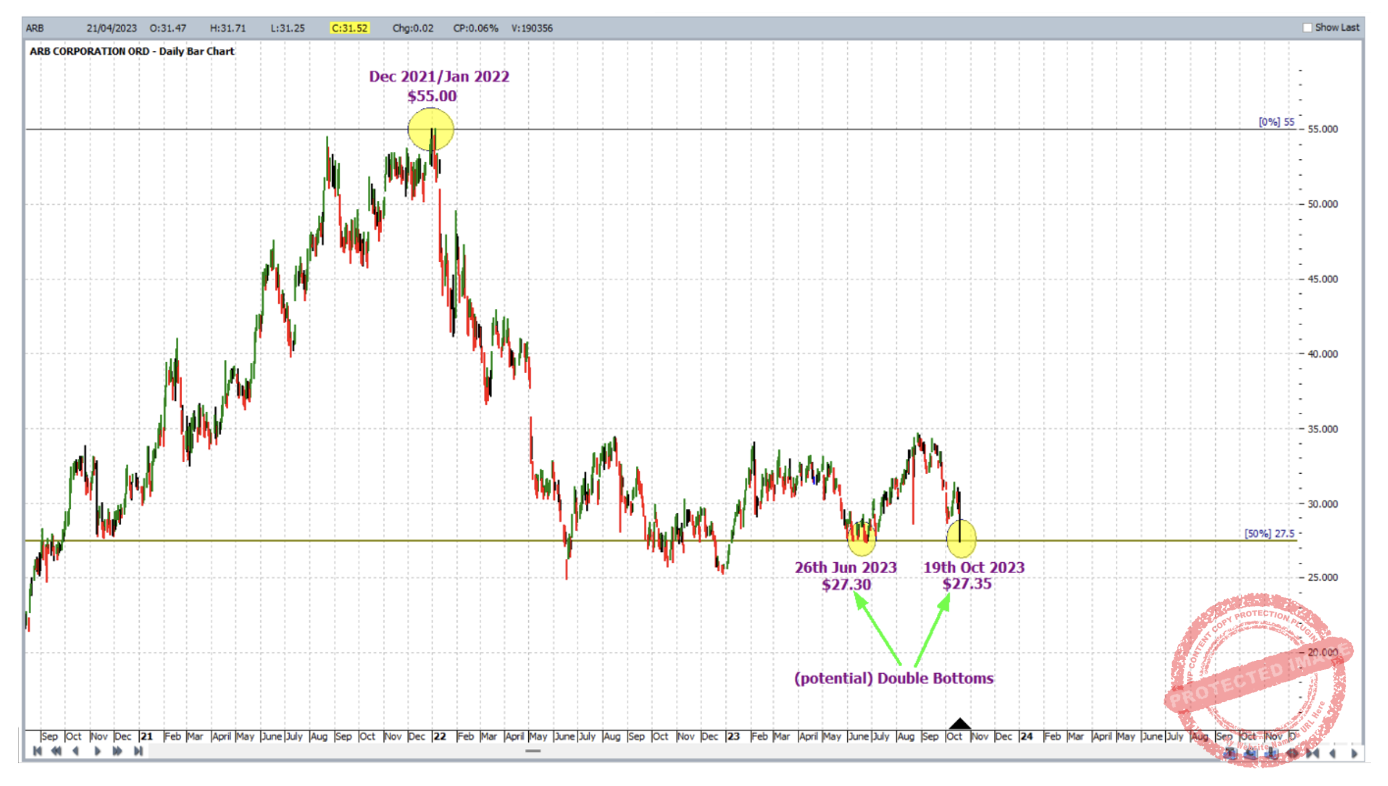The height and width of the screenshot is (786, 1388).
Task: Click the yellow circle at the 19th Oct 2023 low
Action: pos(961,539)
